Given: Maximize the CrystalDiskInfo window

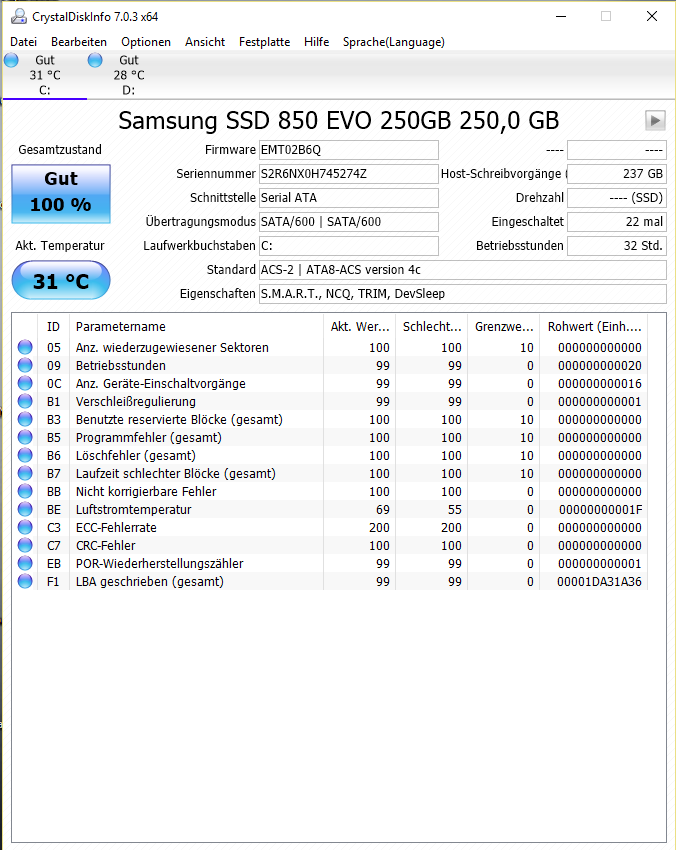Looking at the screenshot, I should 606,16.
